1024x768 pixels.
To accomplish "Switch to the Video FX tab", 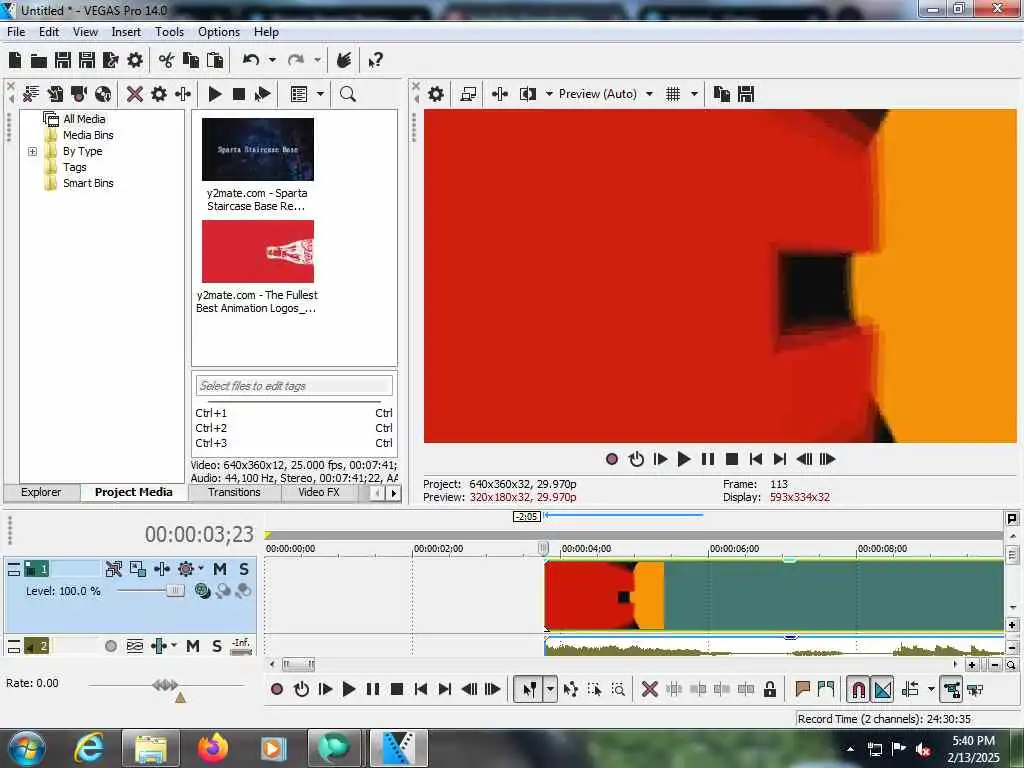I will (x=319, y=492).
